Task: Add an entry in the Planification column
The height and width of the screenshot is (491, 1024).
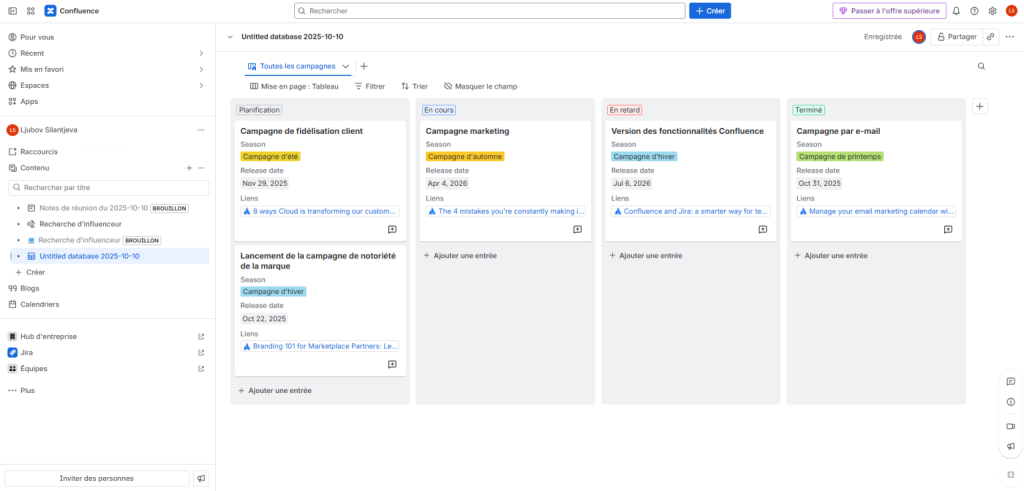Action: click(x=275, y=390)
